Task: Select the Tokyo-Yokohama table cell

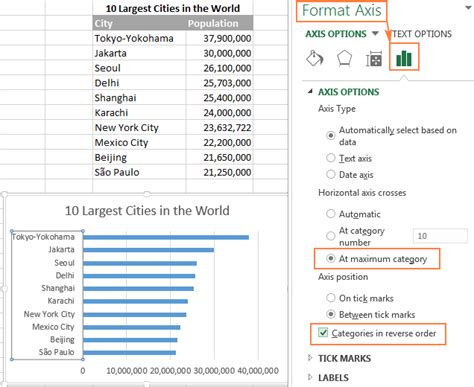Action: point(139,38)
